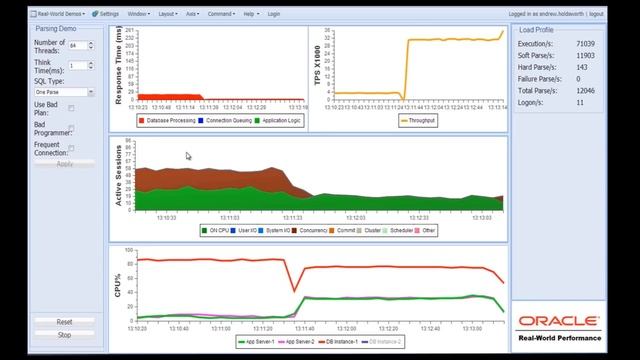Click the Parsing Demo panel title
640x360 pixels.
[x=56, y=29]
